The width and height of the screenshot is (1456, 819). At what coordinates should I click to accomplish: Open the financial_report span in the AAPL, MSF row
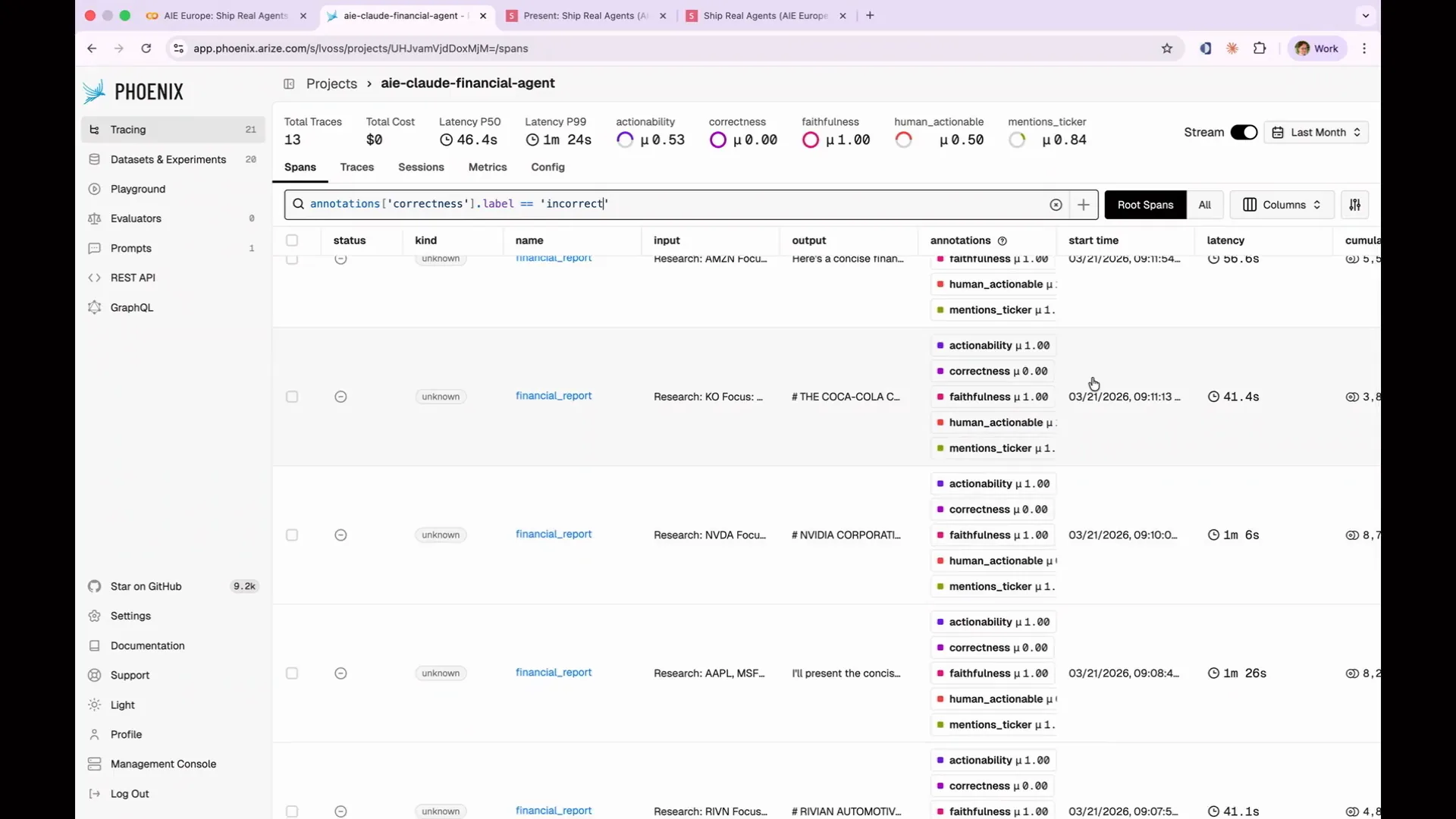point(554,672)
